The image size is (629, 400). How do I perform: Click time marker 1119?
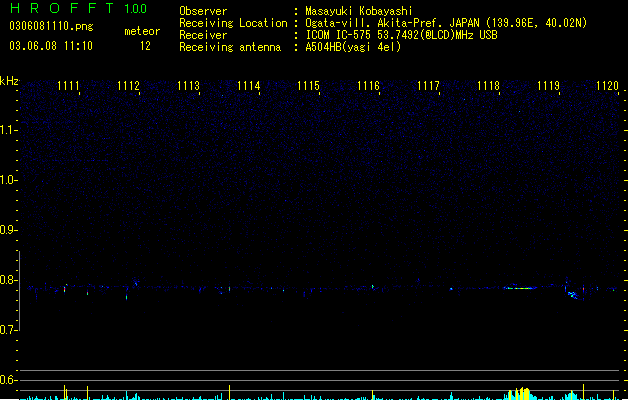click(x=548, y=86)
